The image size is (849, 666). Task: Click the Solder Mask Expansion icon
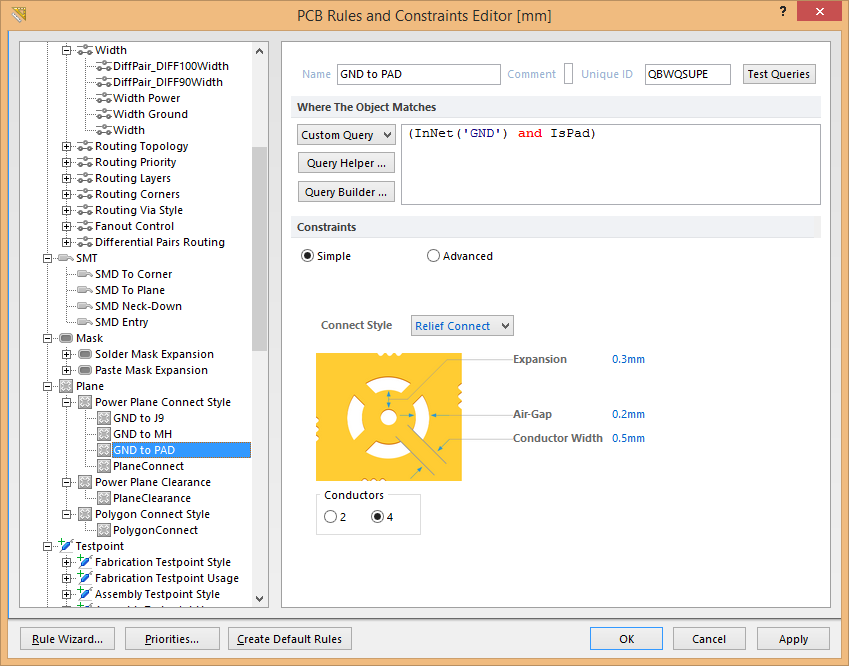tap(85, 354)
